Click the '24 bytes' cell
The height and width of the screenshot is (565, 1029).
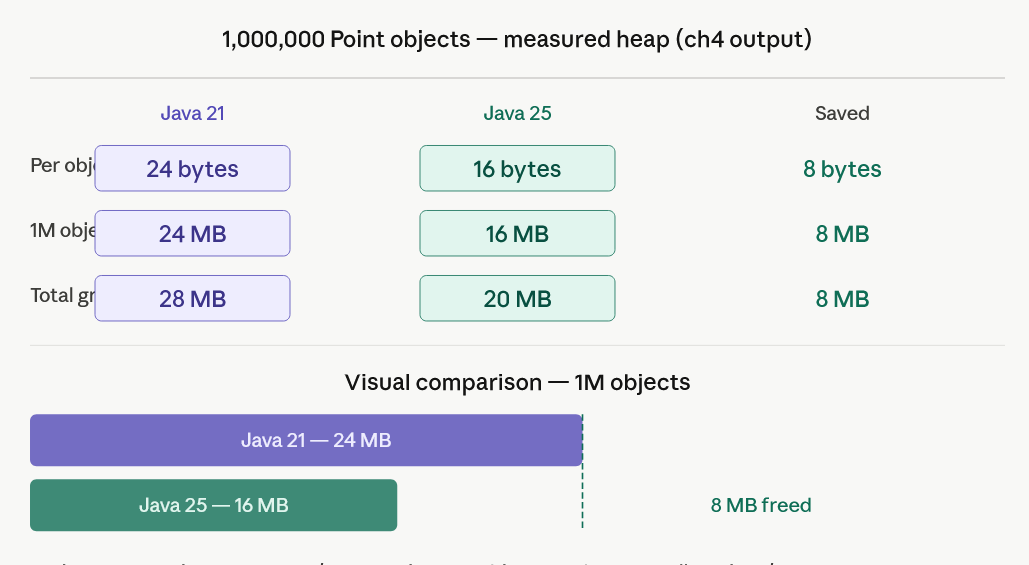pos(192,169)
